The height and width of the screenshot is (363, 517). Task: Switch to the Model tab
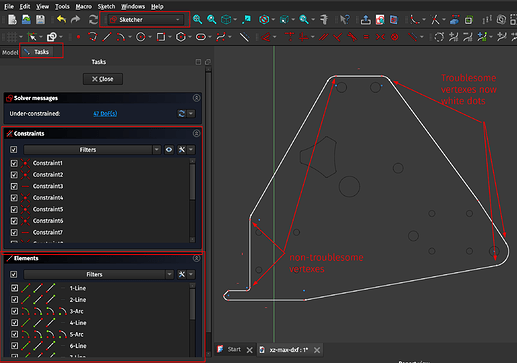tap(10, 52)
